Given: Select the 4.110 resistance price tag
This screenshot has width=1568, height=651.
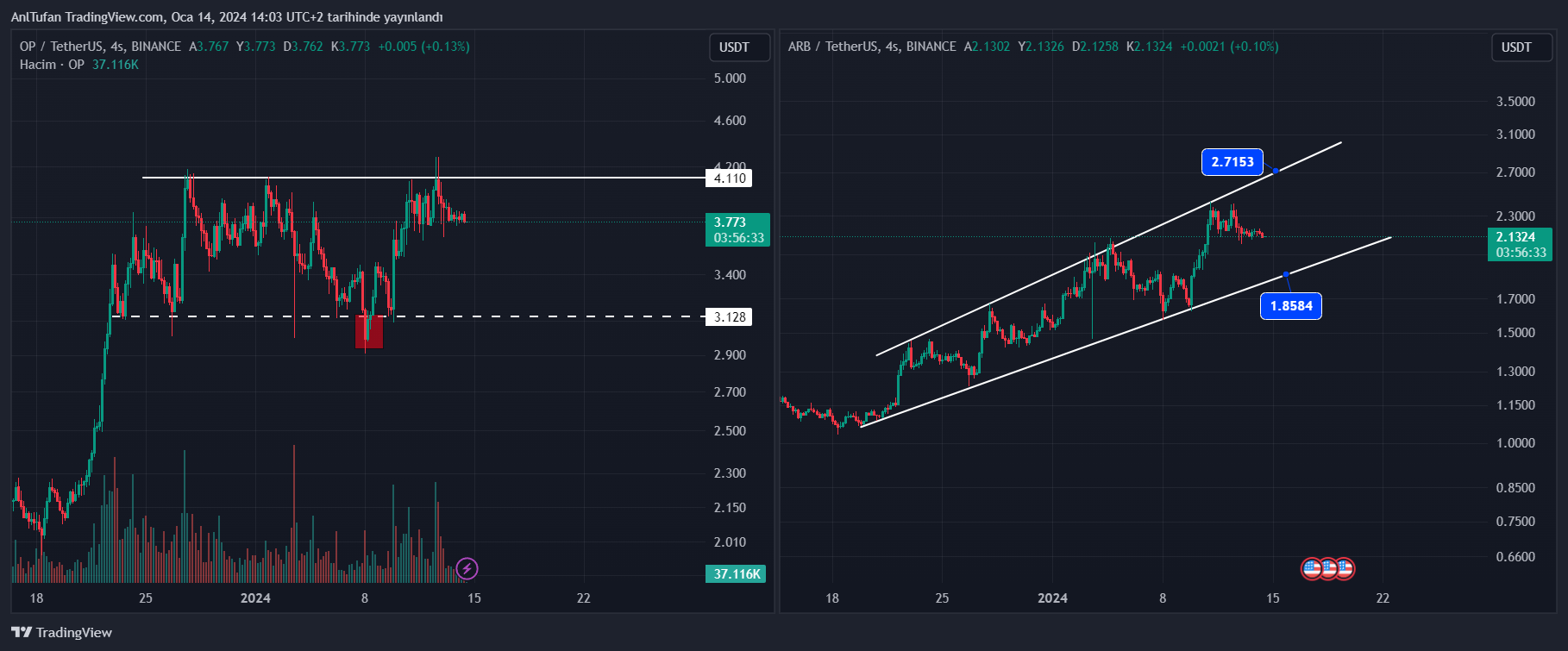Looking at the screenshot, I should [729, 178].
